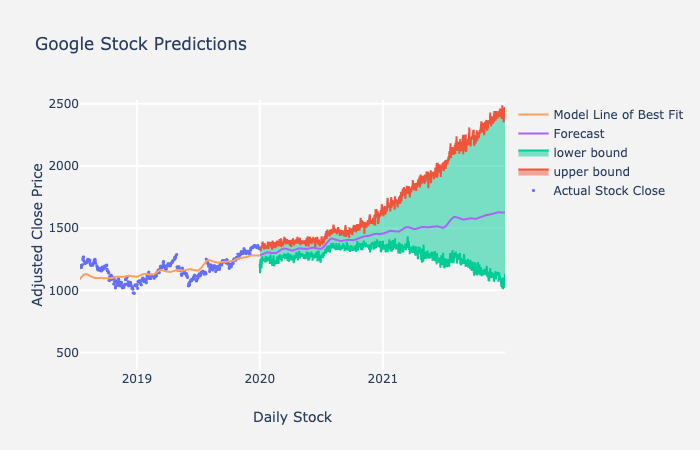Toggle the lower bound legend entry
The width and height of the screenshot is (700, 450).
[590, 153]
